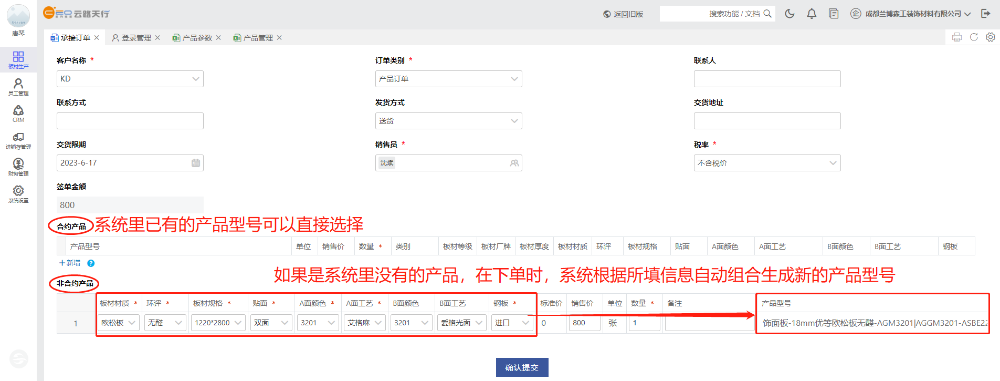Click the 产品型号 header in the contract products table
This screenshot has height=381, width=1000.
(x=84, y=245)
